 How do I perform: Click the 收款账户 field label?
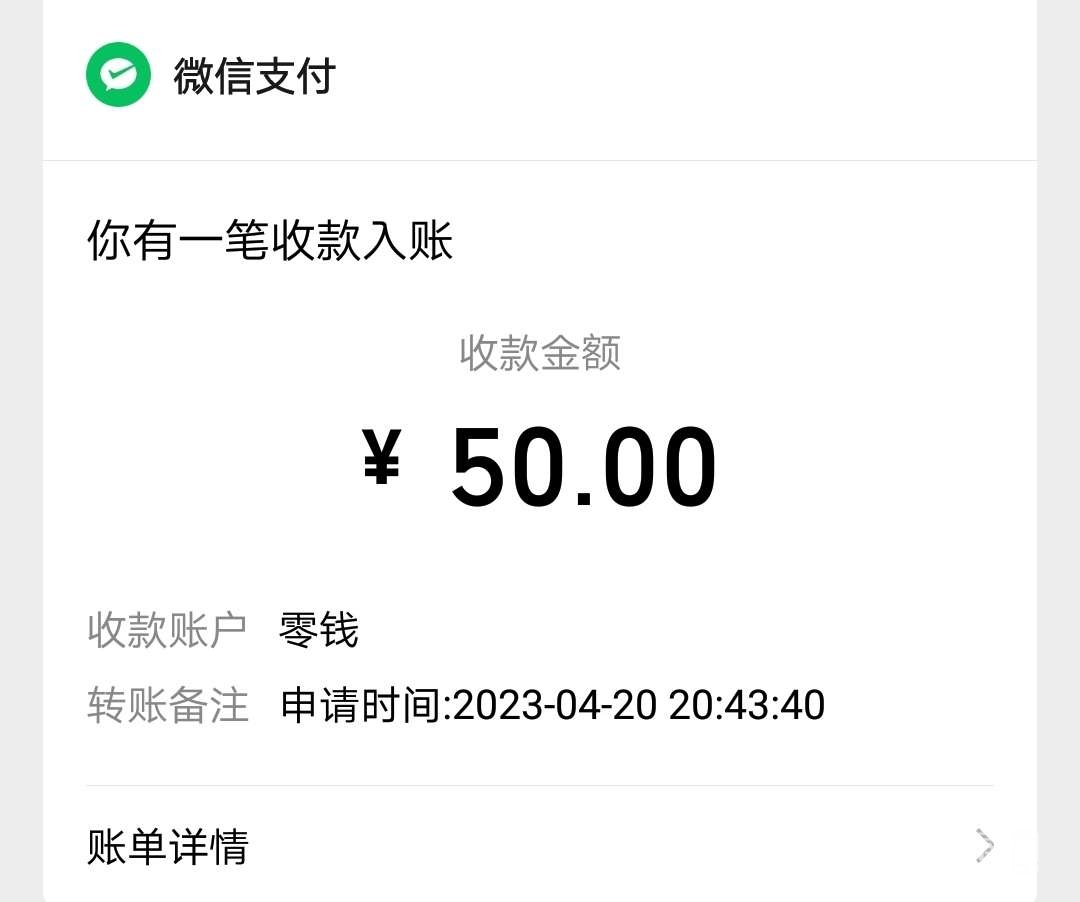coord(167,631)
